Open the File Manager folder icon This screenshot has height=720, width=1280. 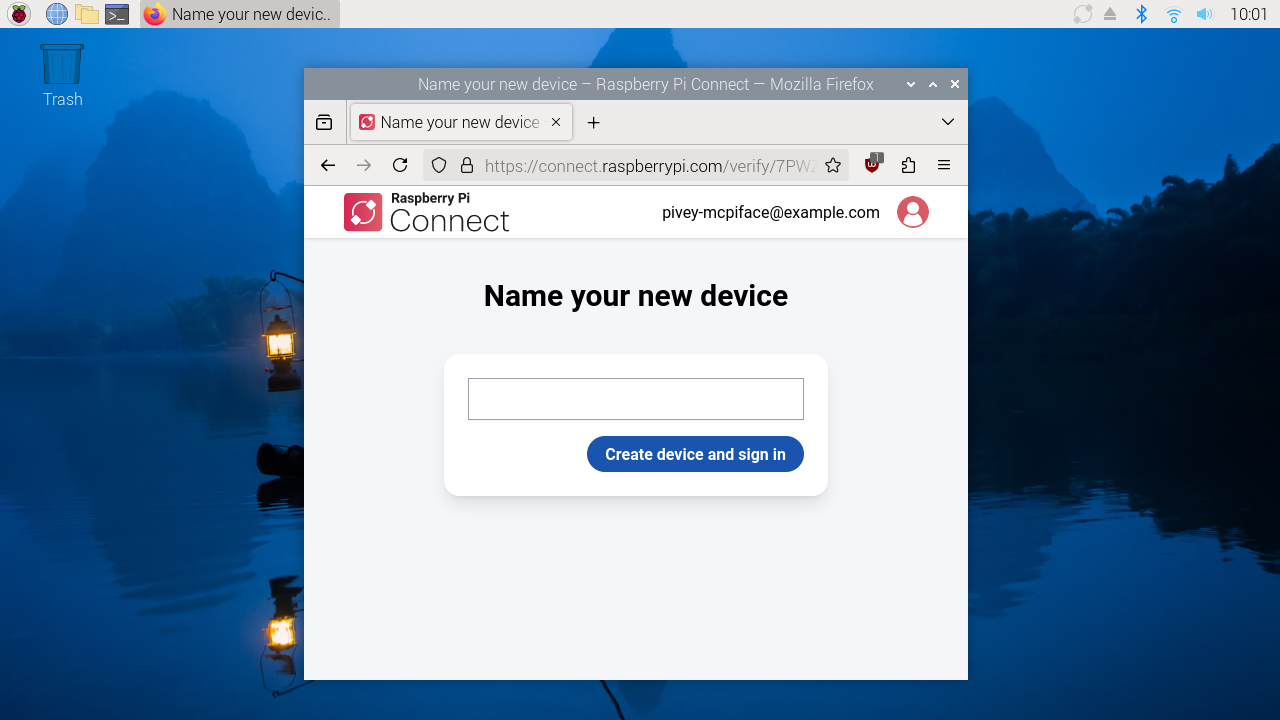pyautogui.click(x=87, y=14)
